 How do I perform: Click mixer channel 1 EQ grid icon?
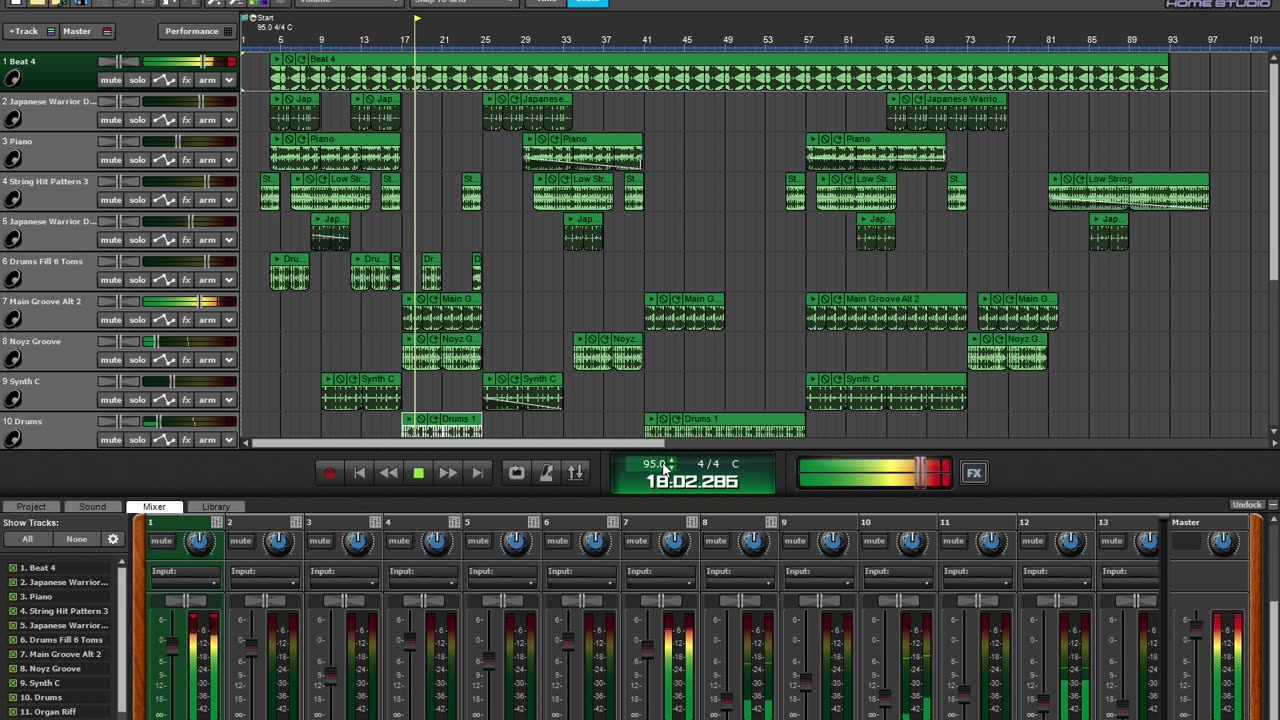(216, 522)
